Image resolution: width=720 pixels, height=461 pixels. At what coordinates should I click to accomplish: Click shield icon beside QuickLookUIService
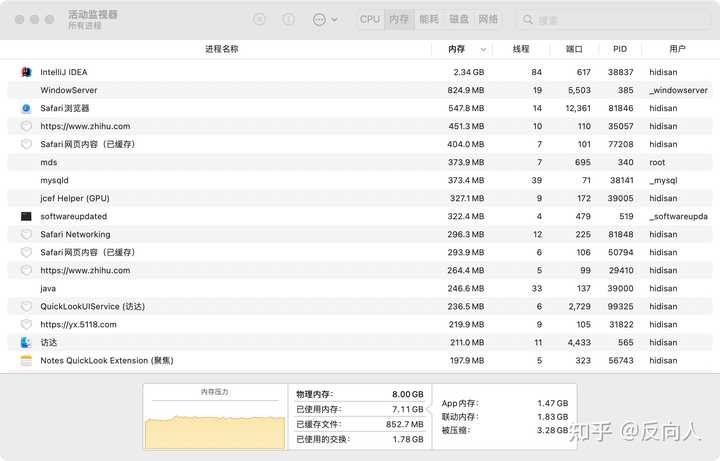26,306
